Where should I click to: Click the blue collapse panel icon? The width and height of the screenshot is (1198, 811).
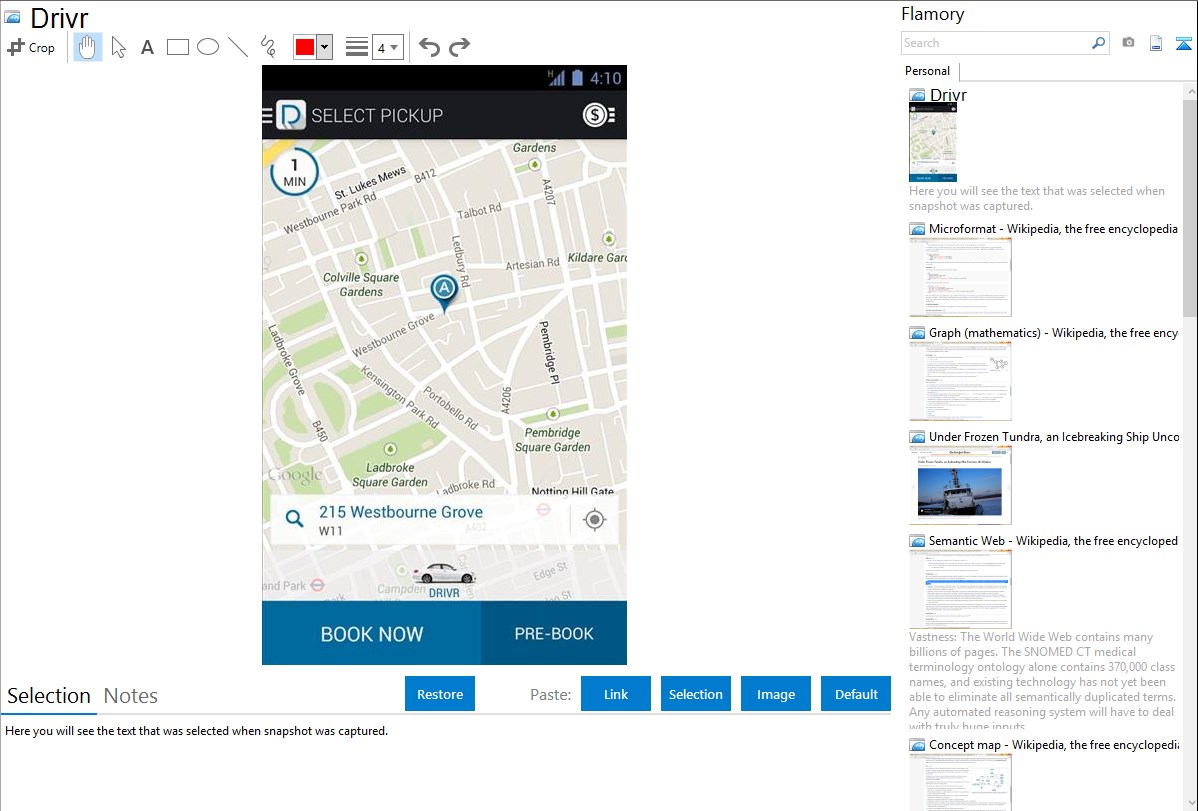[x=1183, y=43]
